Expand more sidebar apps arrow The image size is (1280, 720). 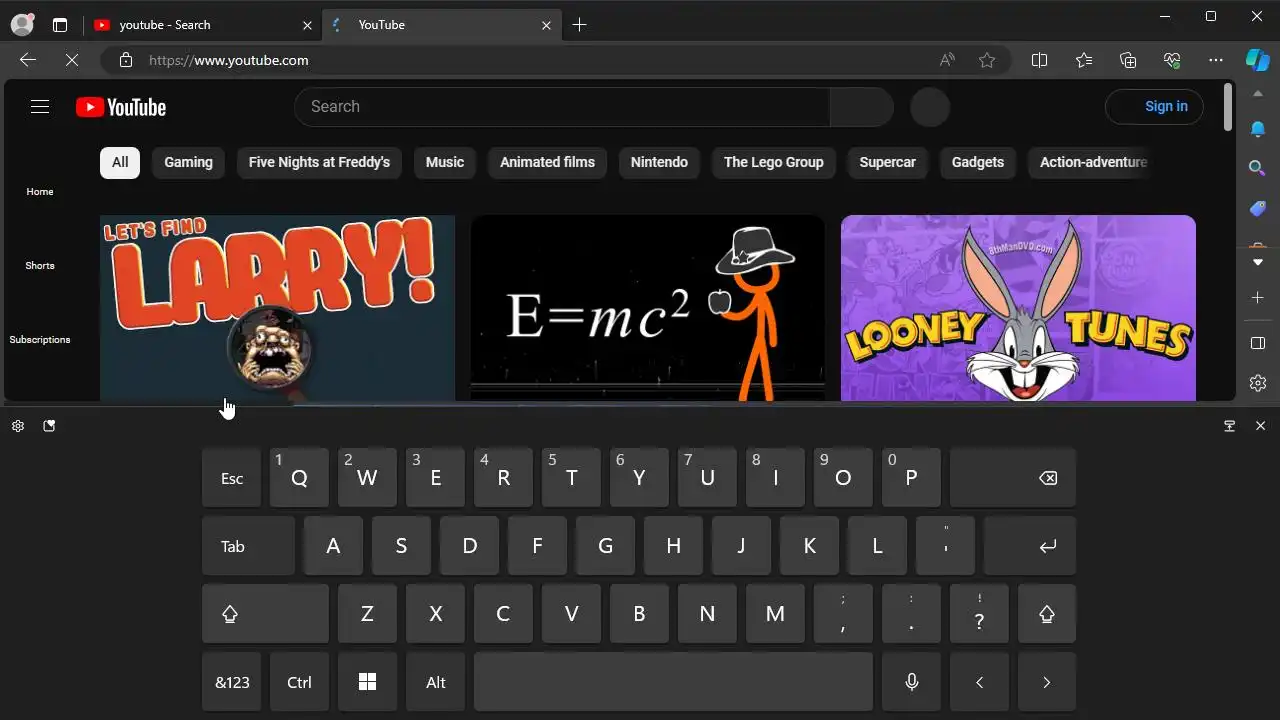[1258, 262]
